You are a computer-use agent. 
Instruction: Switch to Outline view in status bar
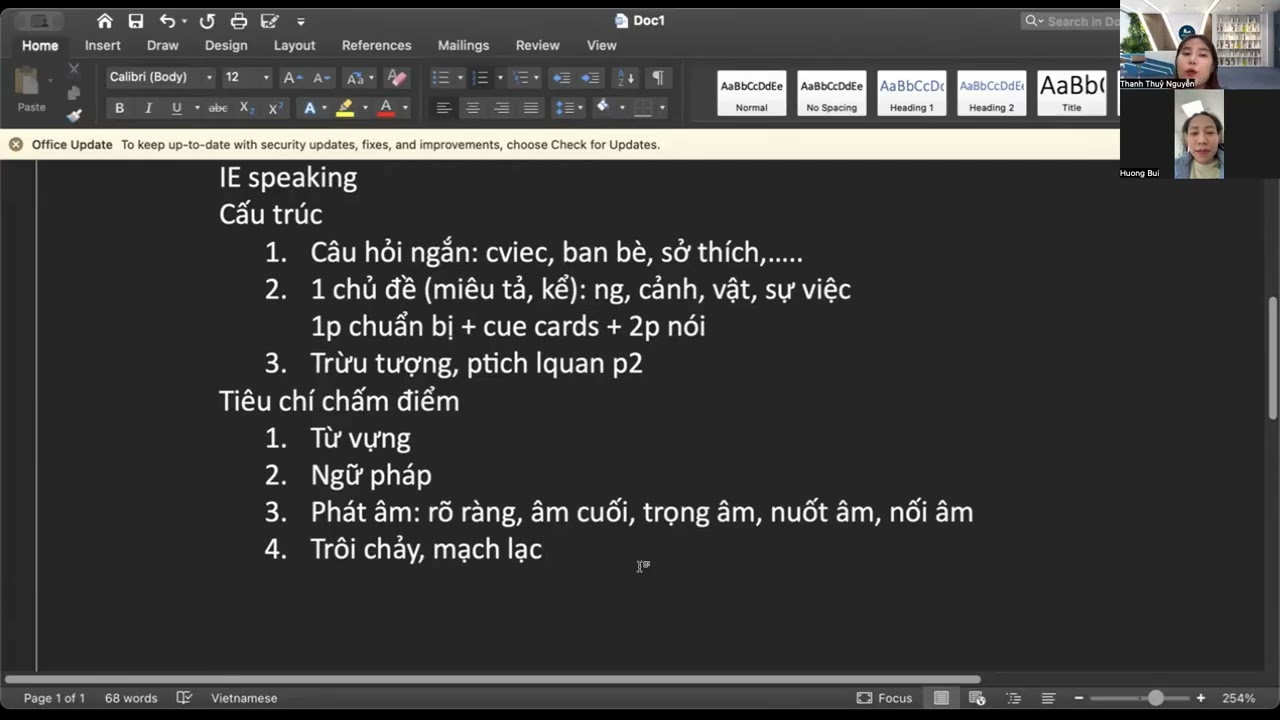click(1013, 698)
